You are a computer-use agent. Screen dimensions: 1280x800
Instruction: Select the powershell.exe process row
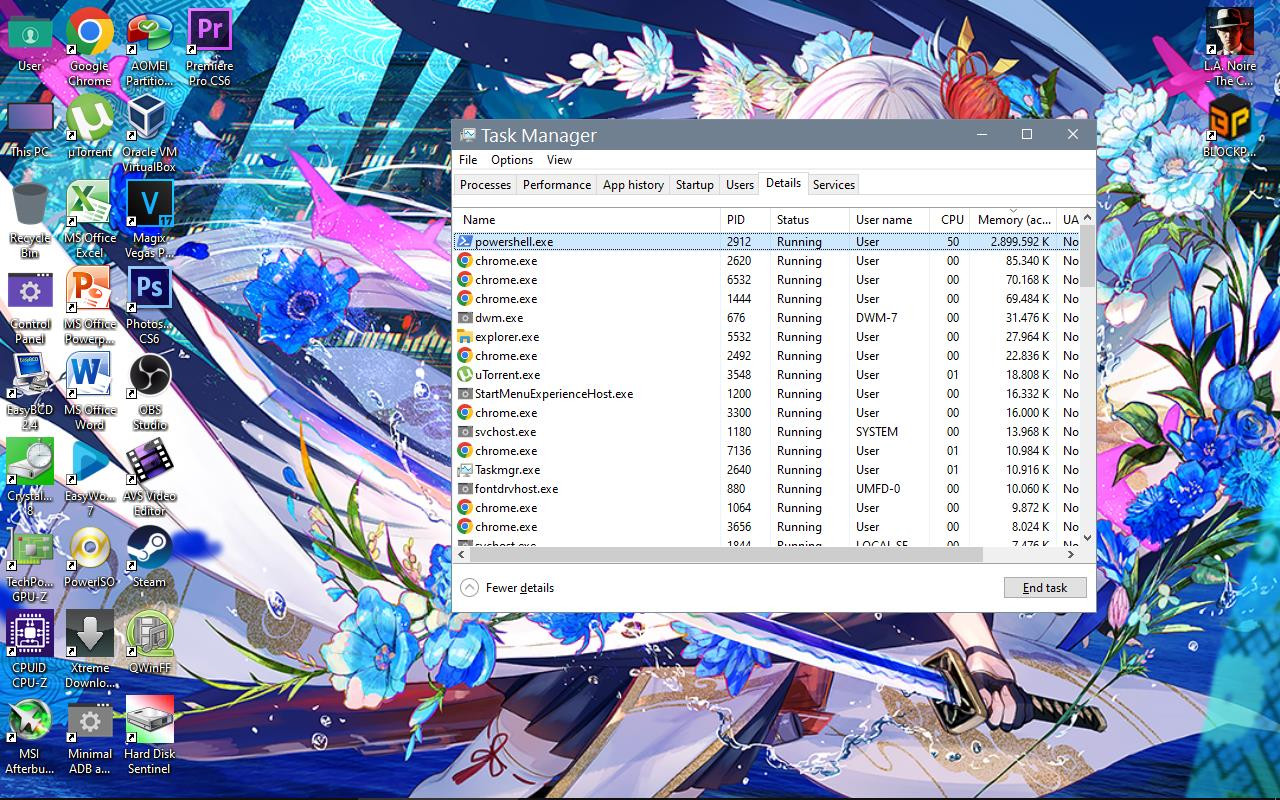(x=767, y=242)
